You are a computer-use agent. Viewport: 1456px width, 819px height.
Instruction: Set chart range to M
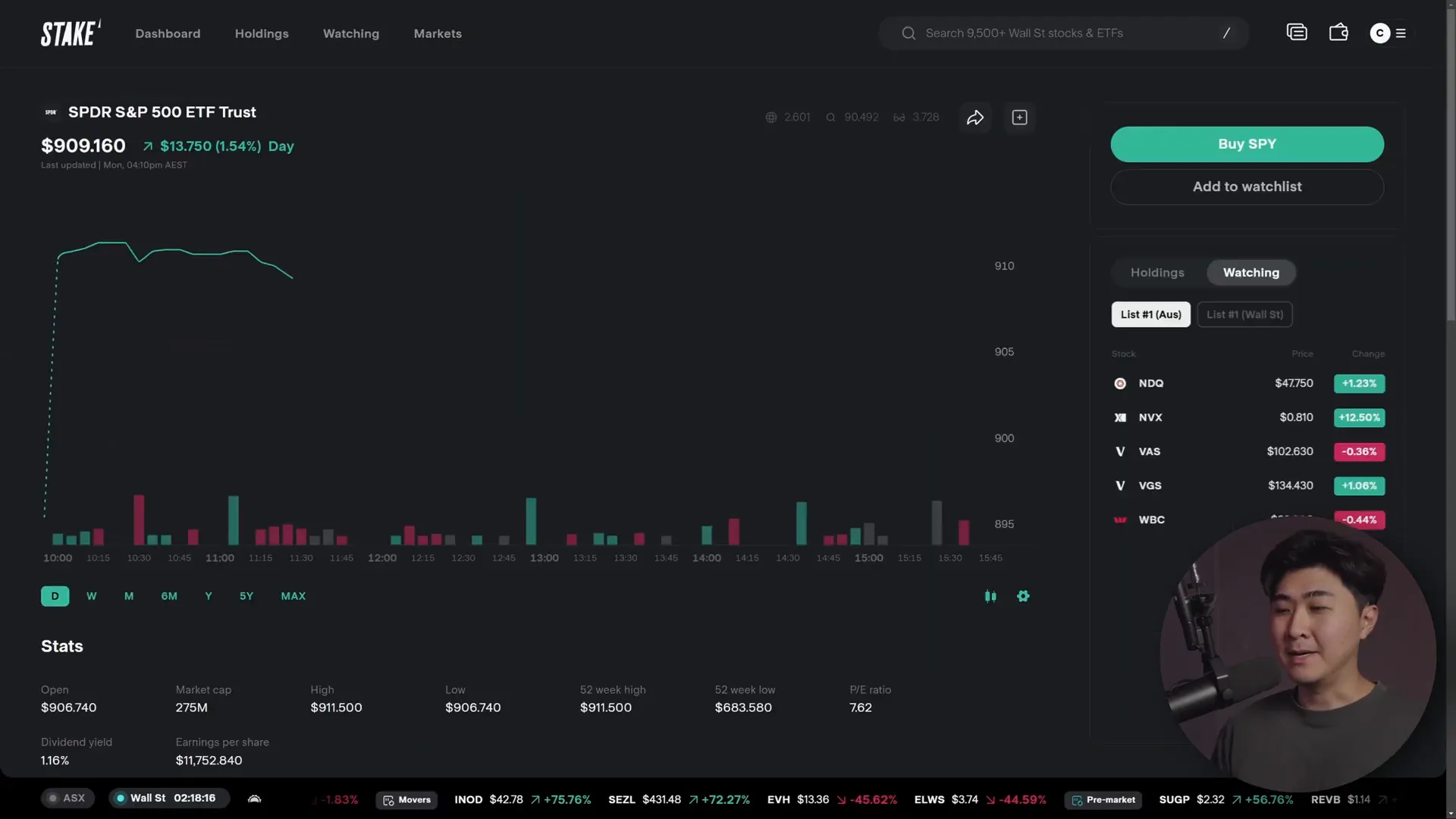pyautogui.click(x=129, y=596)
